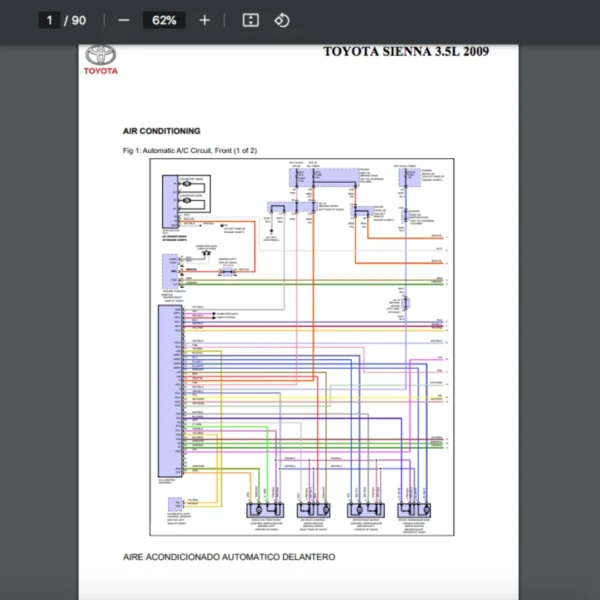
Task: Click the TOYOTA SIENNA 3.5L 2009 title
Action: coord(406,52)
